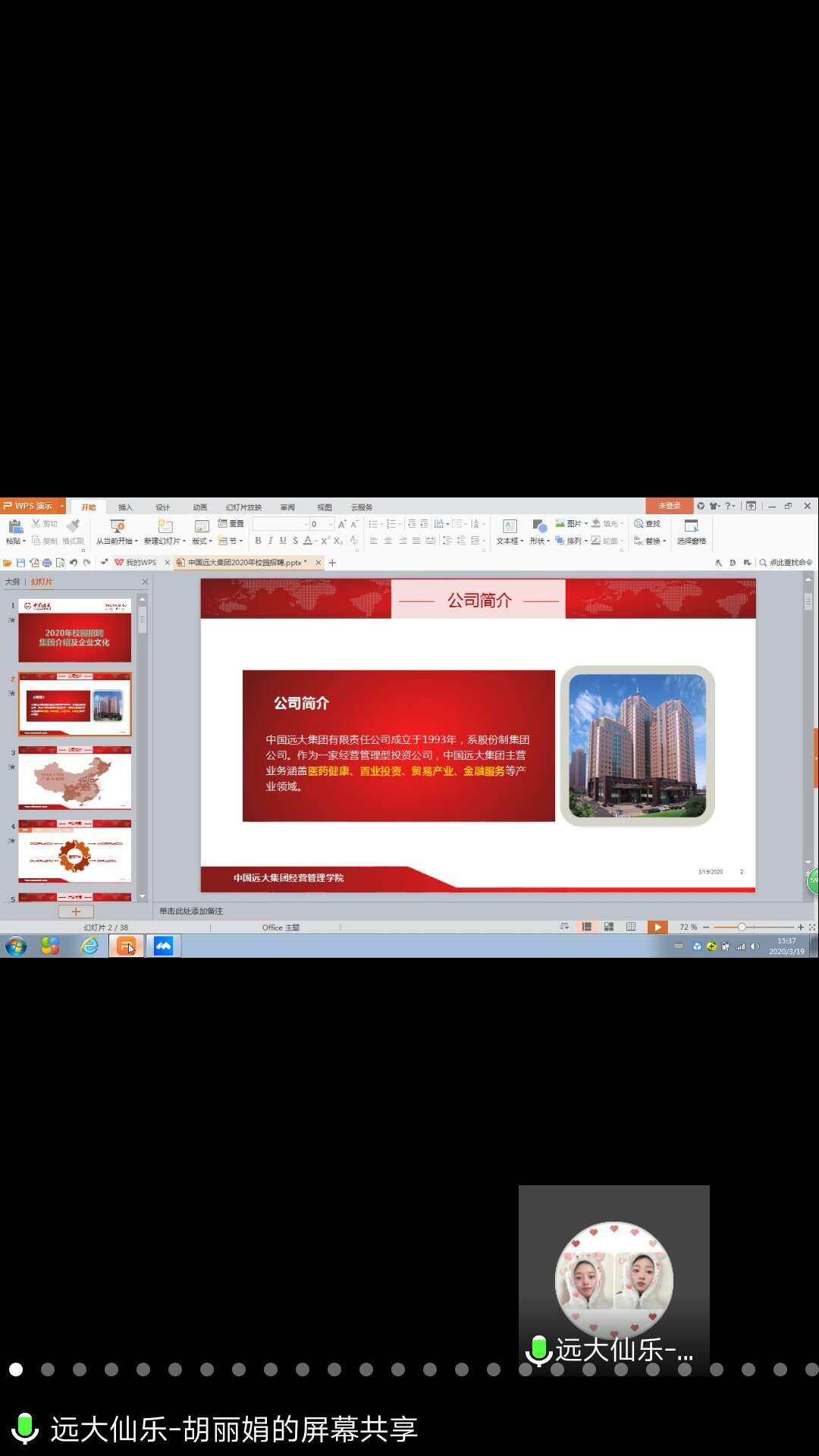The height and width of the screenshot is (1456, 819).
Task: Add a new document tab with plus
Action: pos(332,563)
